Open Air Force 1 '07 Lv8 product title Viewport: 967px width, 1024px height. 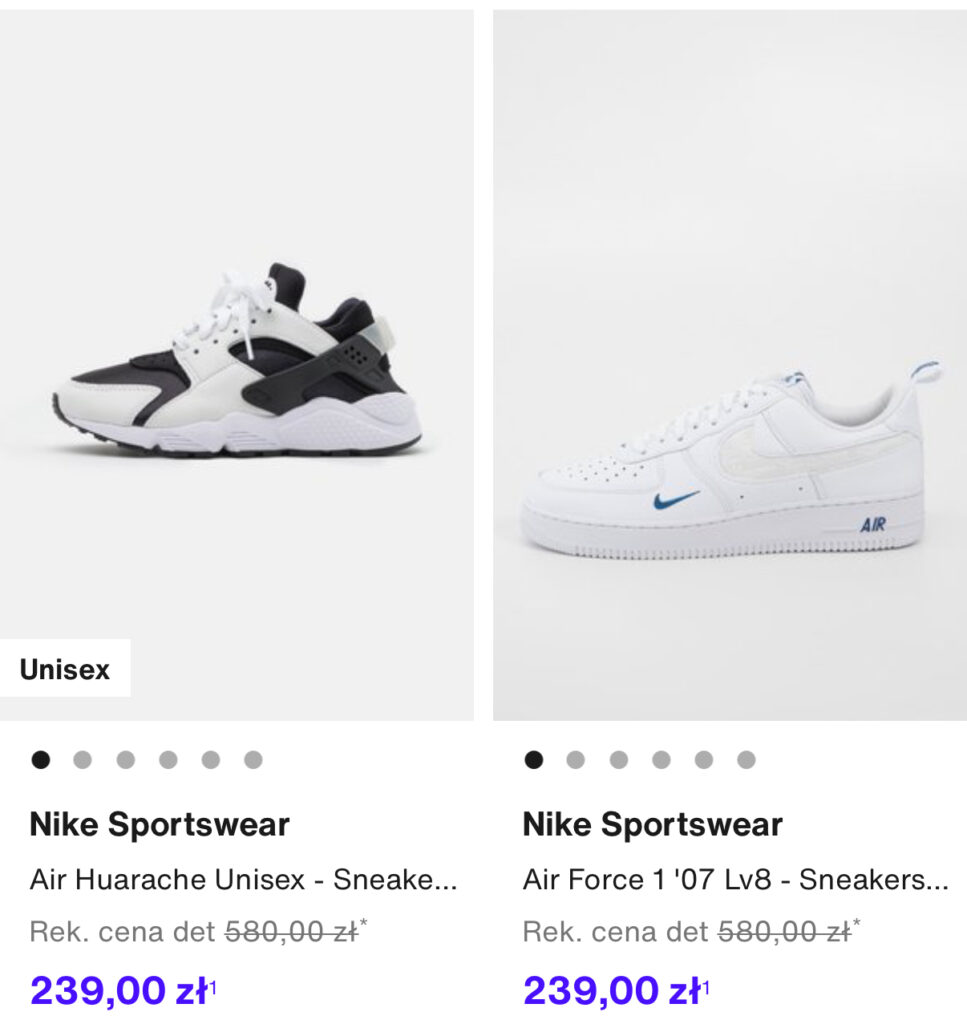[736, 879]
